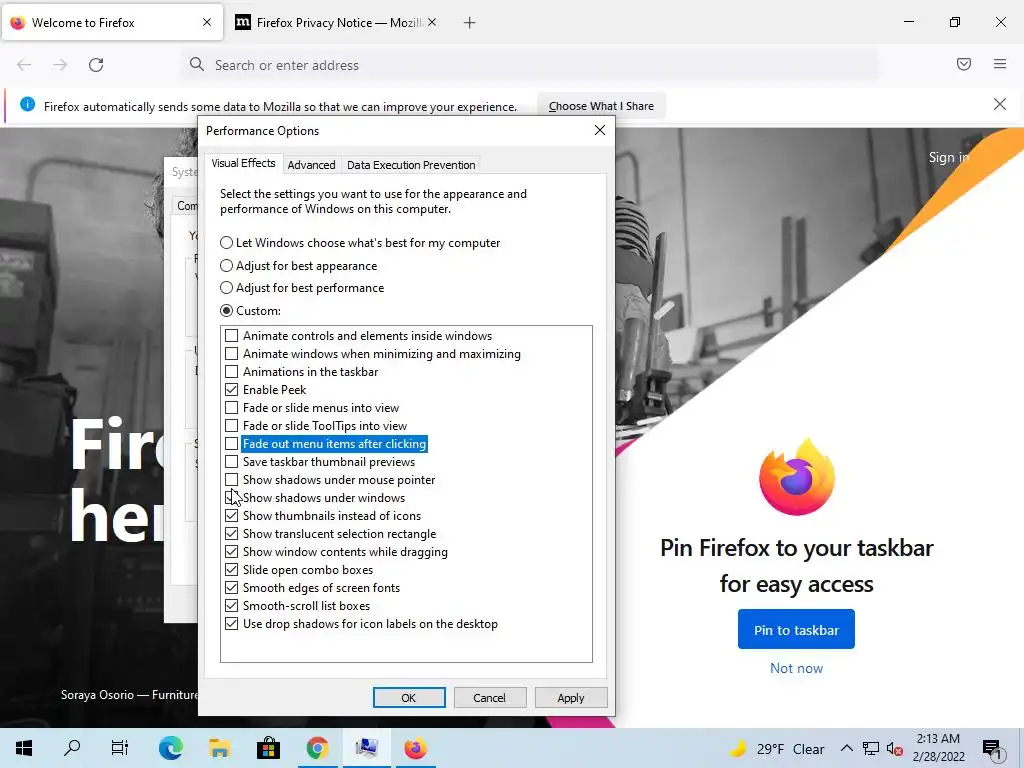Uncheck Smooth-scroll list boxes
Image resolution: width=1024 pixels, height=768 pixels.
(231, 605)
